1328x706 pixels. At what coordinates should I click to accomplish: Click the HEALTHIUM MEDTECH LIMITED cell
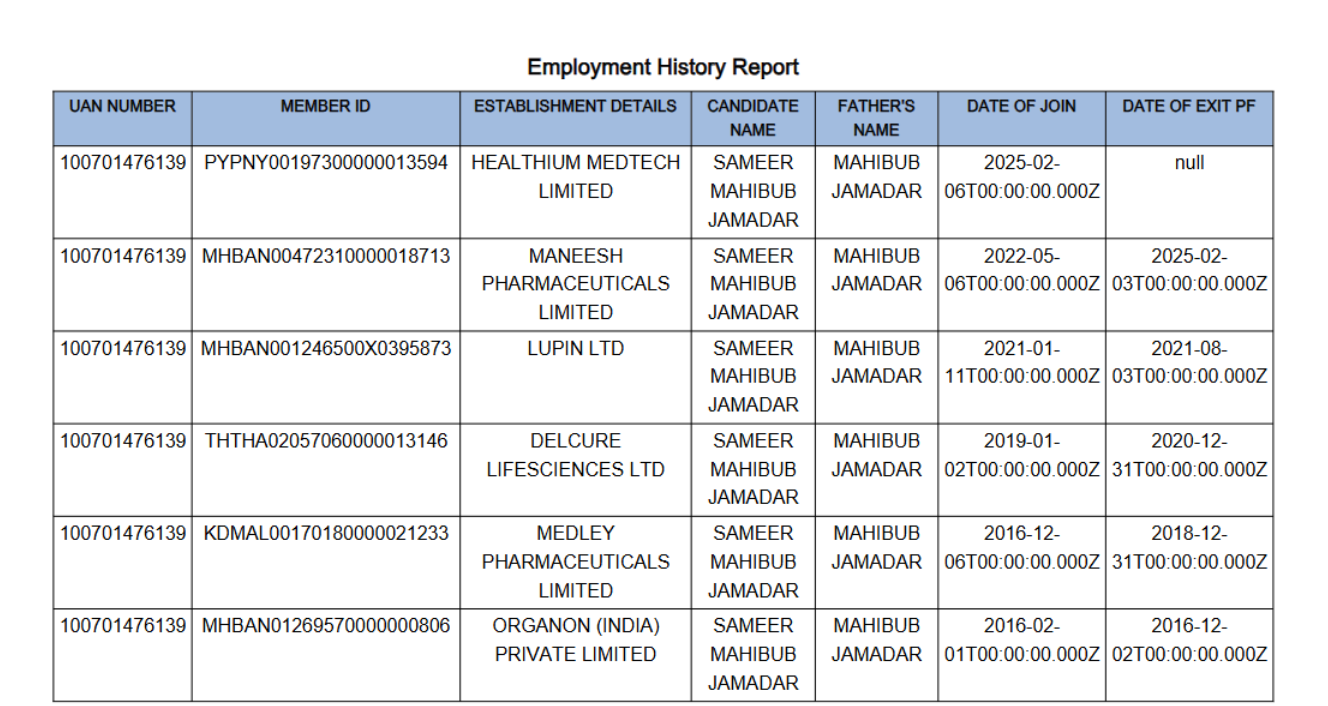pyautogui.click(x=575, y=177)
